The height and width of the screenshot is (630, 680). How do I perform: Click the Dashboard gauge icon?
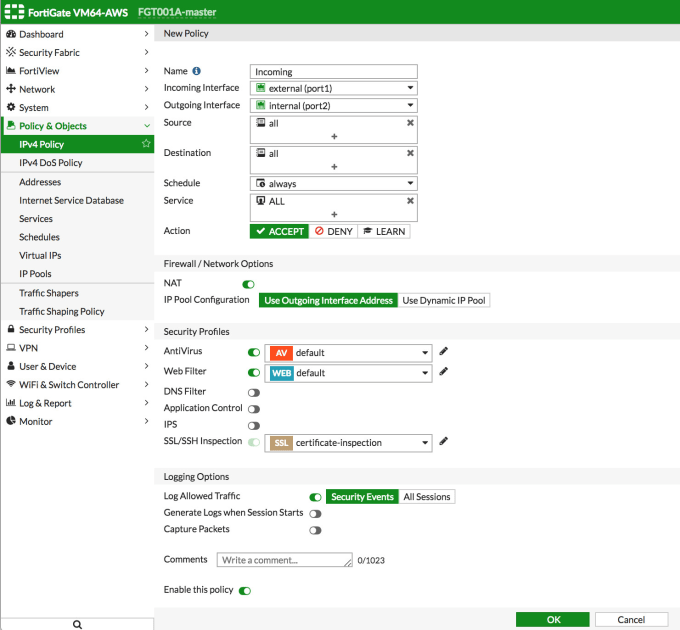point(11,34)
